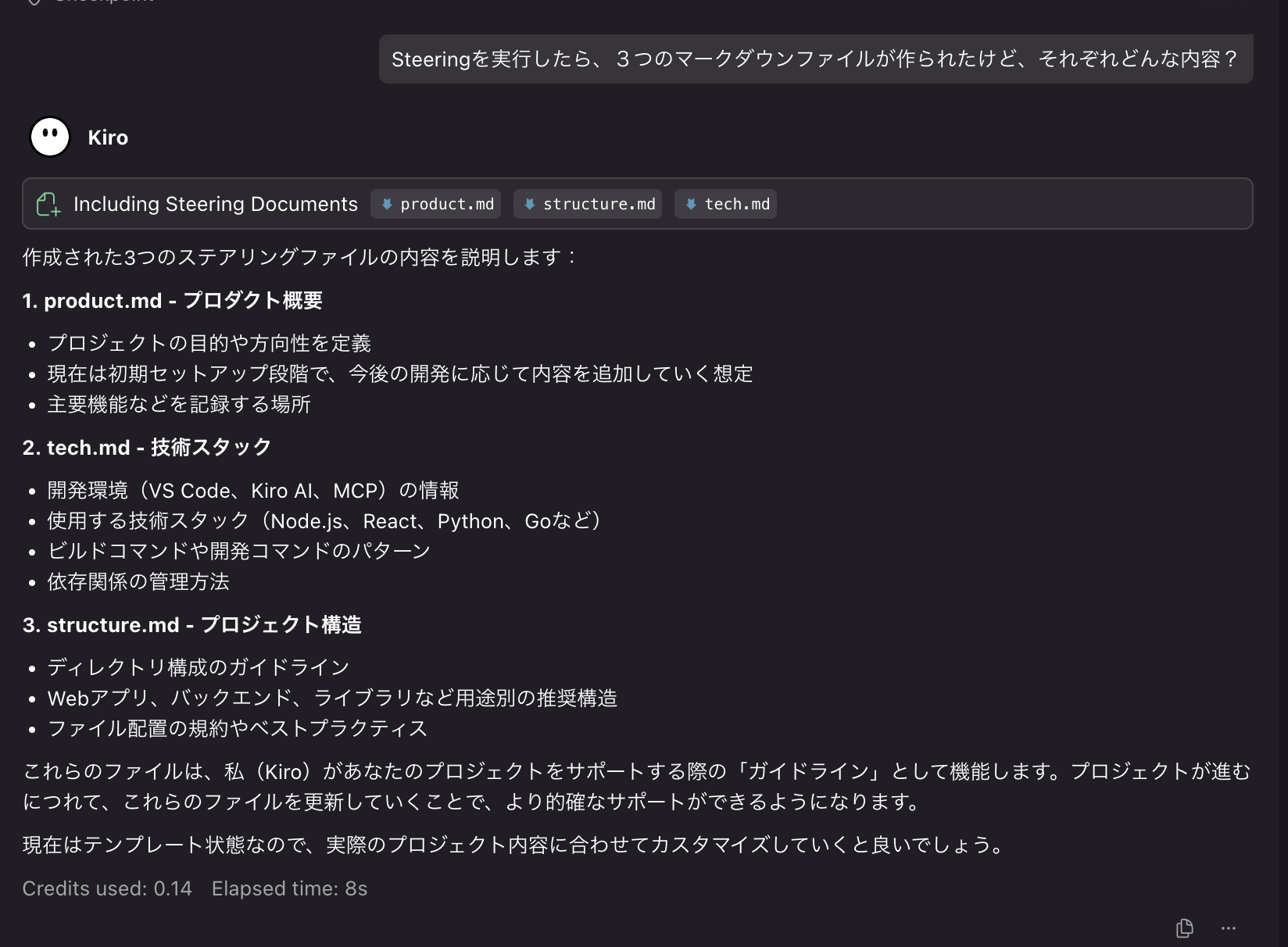Screen dimensions: 1288x947
Task: Click the copy response icon
Action: coord(1184,927)
